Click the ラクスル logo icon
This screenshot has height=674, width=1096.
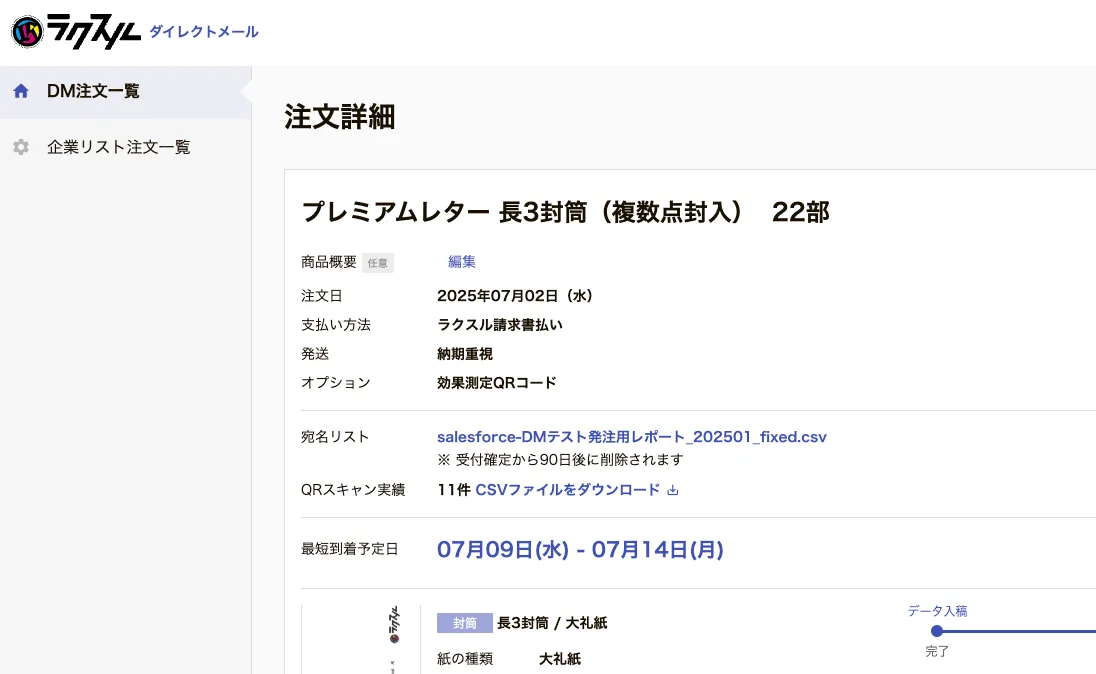26,32
